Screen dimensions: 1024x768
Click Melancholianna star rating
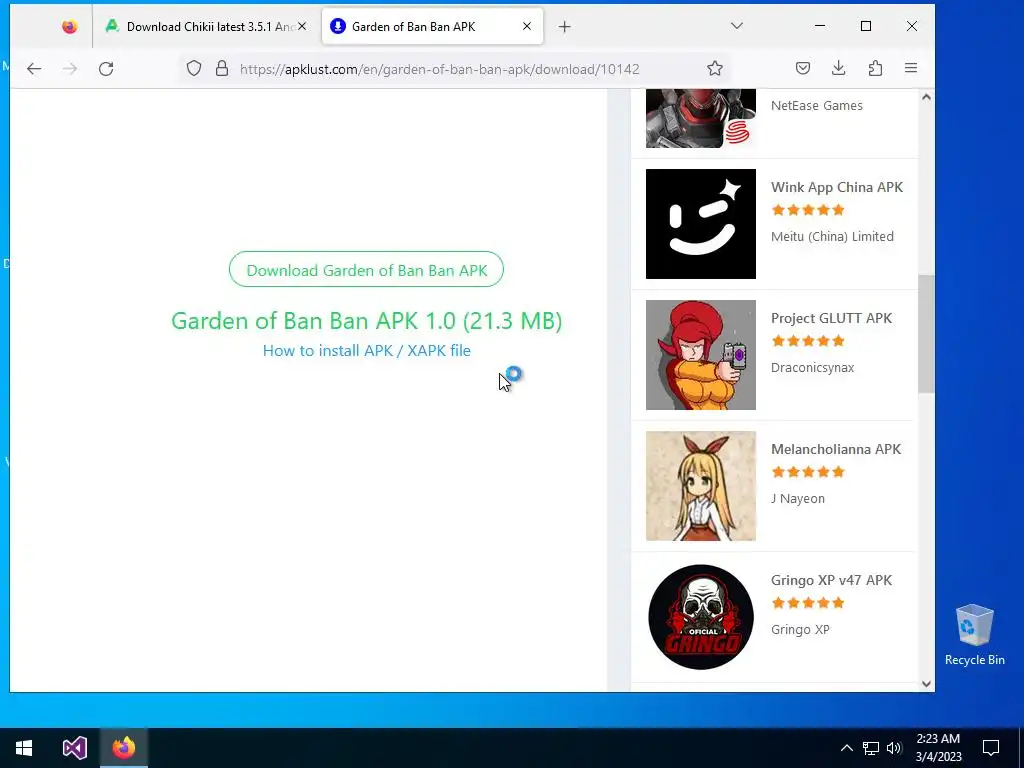coord(808,472)
